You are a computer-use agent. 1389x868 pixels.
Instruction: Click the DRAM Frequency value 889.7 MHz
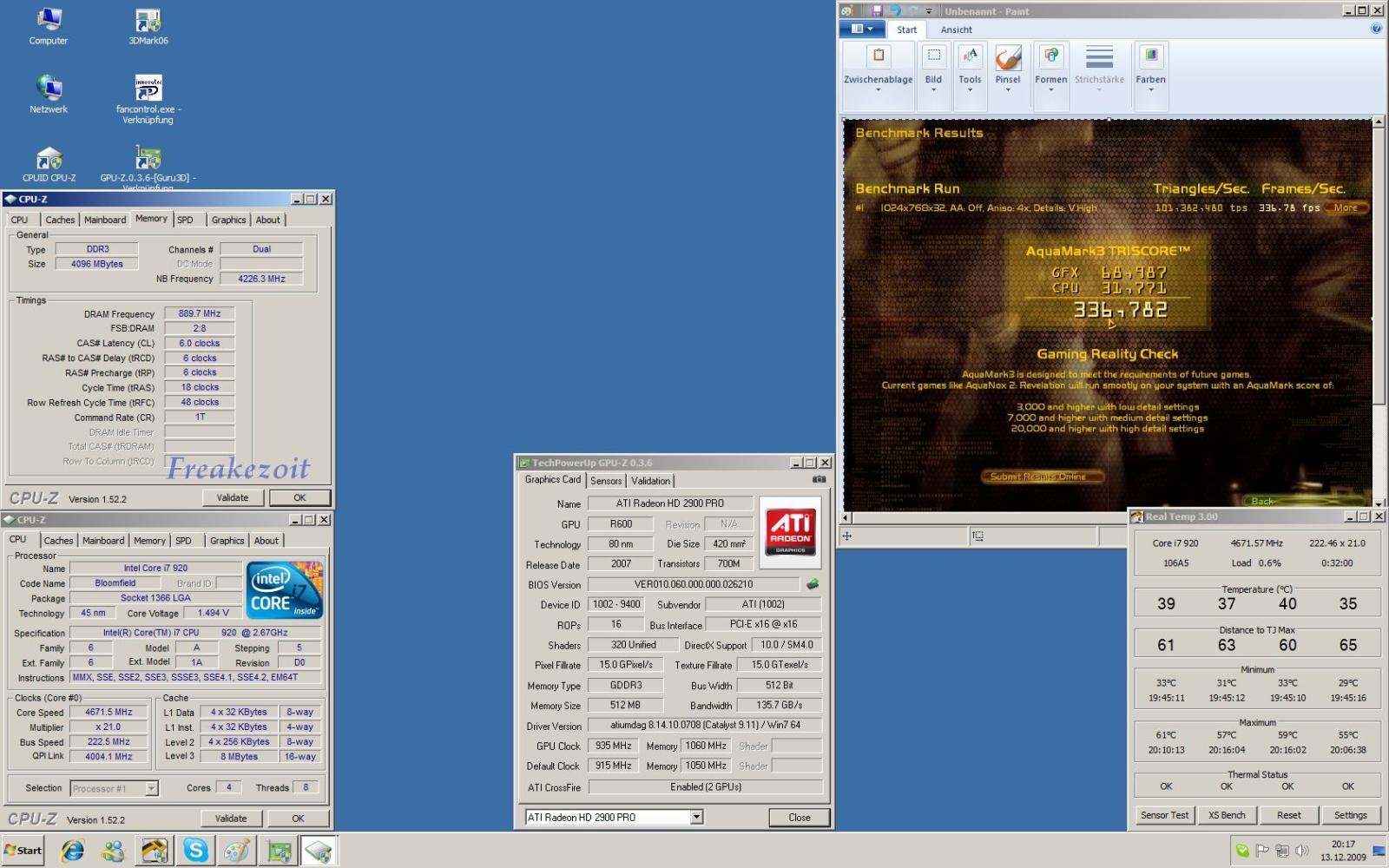point(200,313)
